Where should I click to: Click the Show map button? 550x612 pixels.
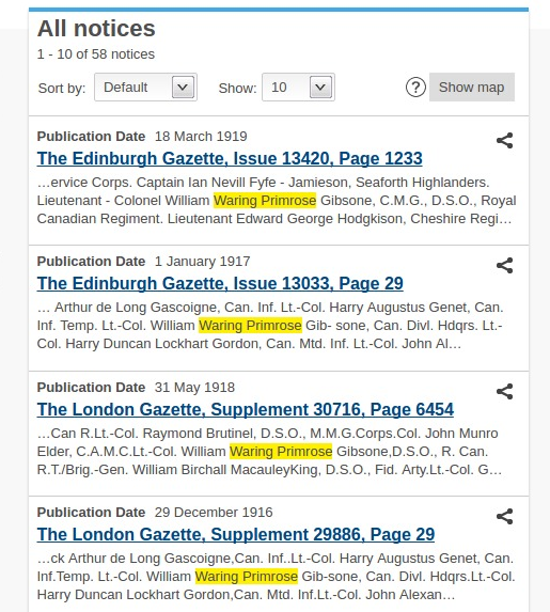472,87
